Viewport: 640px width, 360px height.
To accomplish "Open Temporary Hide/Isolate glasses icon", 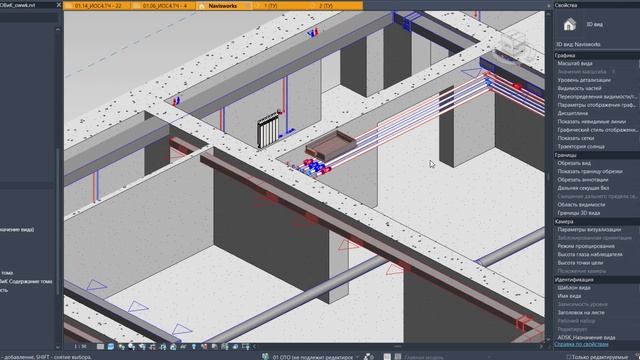I will tap(183, 347).
